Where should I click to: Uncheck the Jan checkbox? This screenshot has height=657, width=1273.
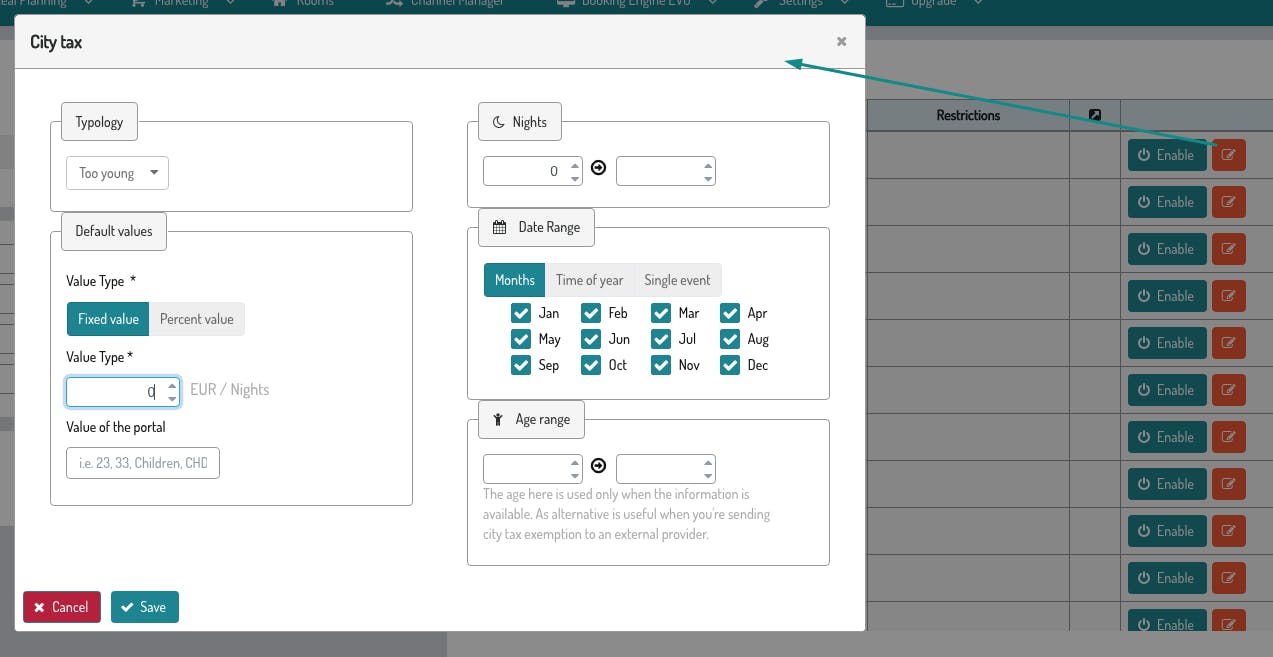coord(520,313)
